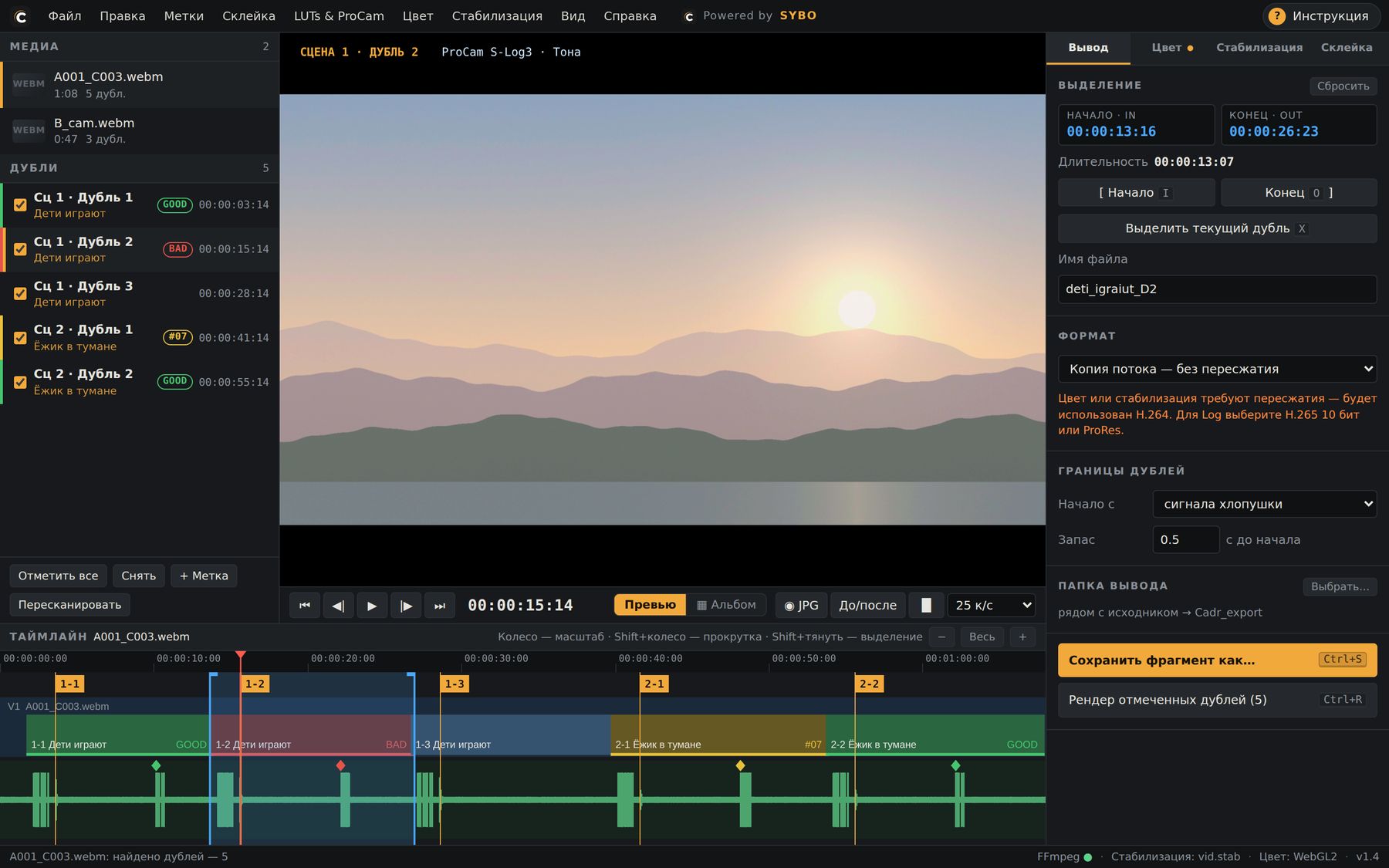
Task: Jump to end of clip button
Action: tap(440, 606)
